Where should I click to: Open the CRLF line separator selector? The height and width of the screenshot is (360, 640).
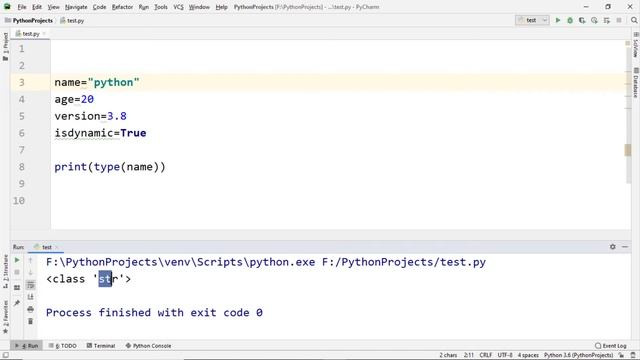(485, 355)
